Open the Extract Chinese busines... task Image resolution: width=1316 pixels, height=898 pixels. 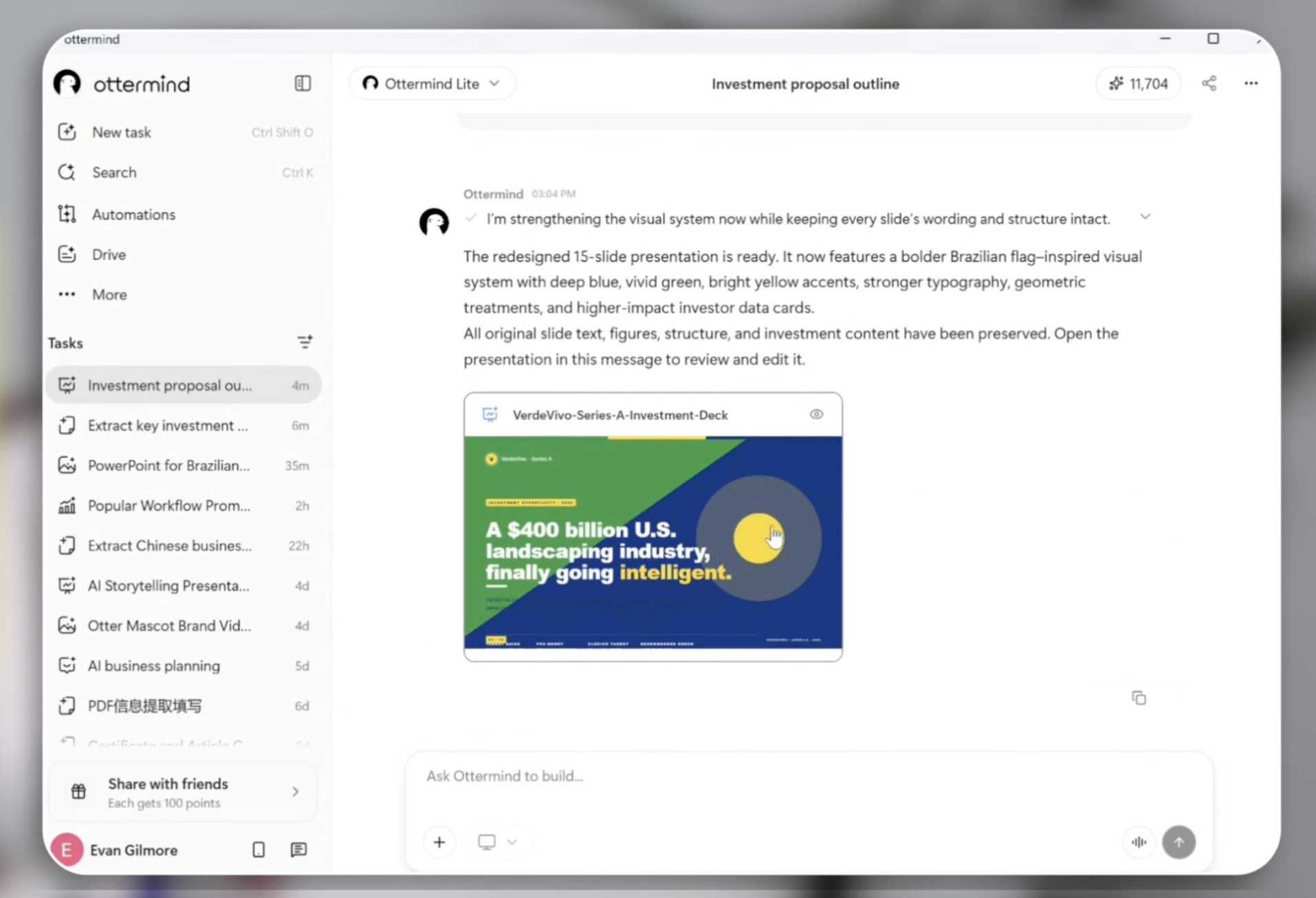coord(184,545)
